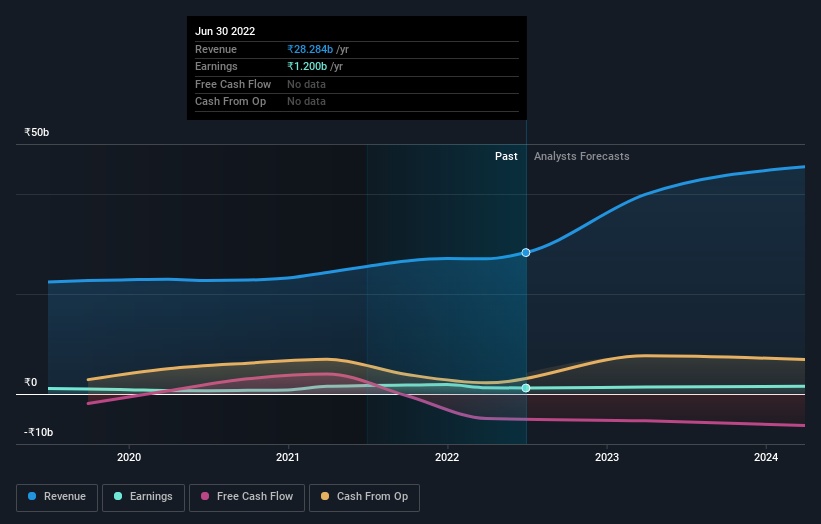
Task: Click the 2022 x-axis label
Action: click(x=447, y=457)
